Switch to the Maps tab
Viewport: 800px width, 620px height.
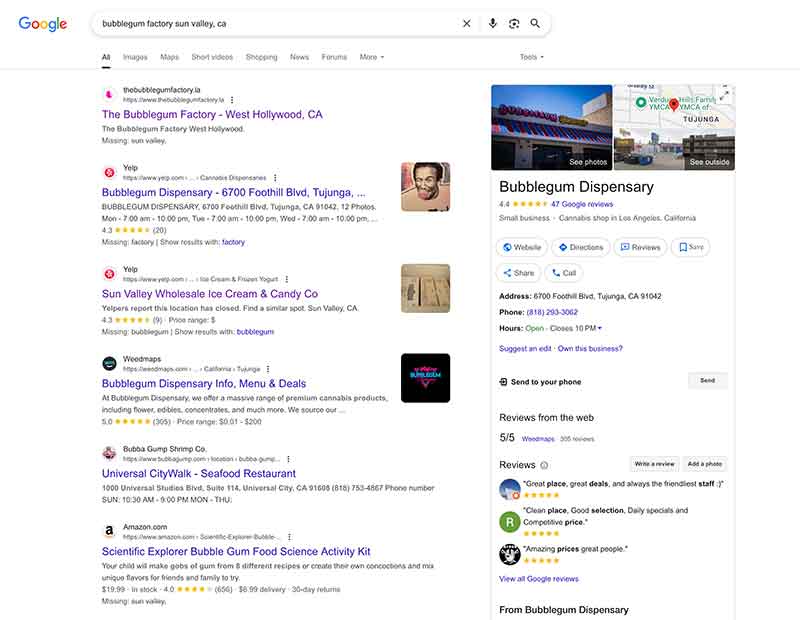coord(169,57)
